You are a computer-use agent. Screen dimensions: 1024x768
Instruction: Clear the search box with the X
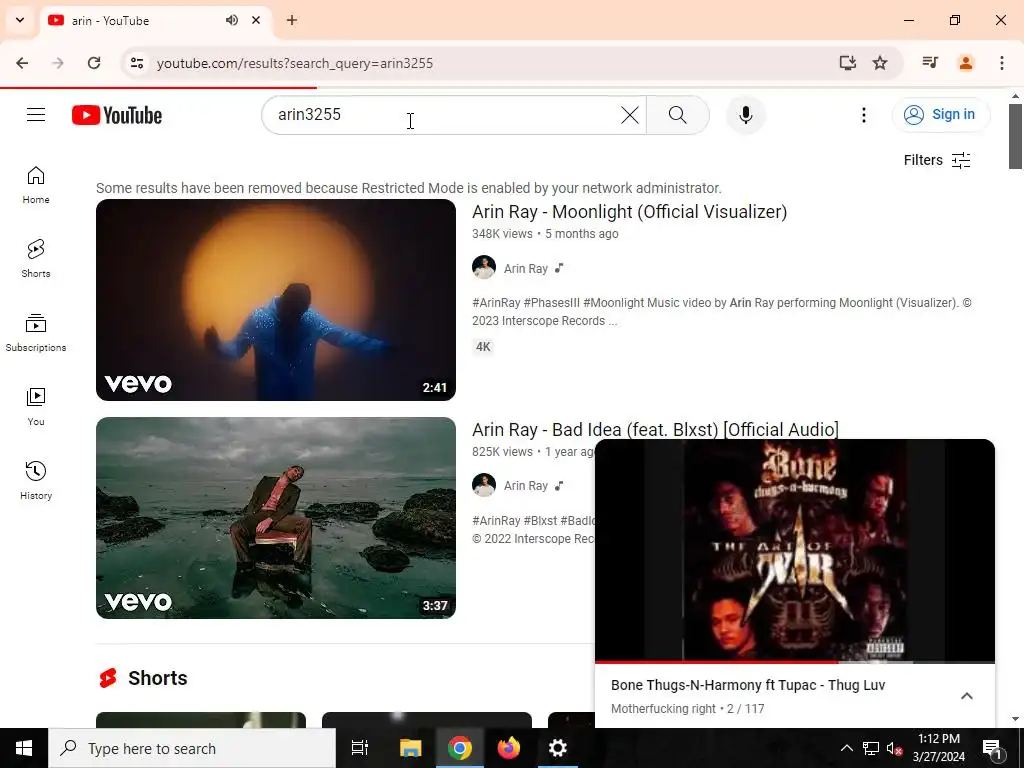(x=630, y=115)
